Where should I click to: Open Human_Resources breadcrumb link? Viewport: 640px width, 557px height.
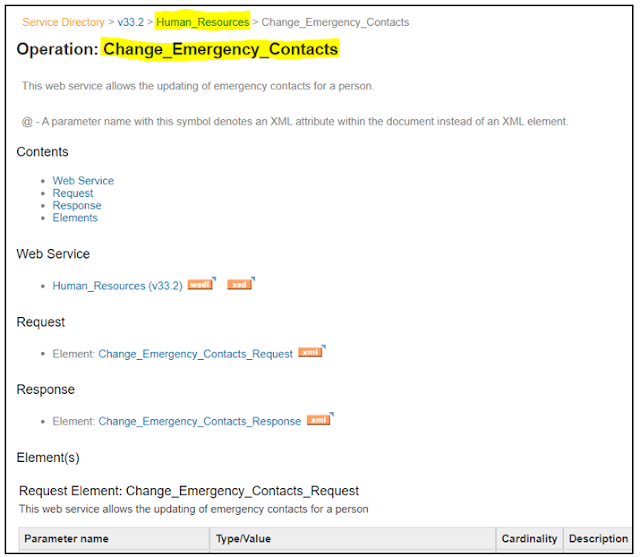tap(202, 22)
